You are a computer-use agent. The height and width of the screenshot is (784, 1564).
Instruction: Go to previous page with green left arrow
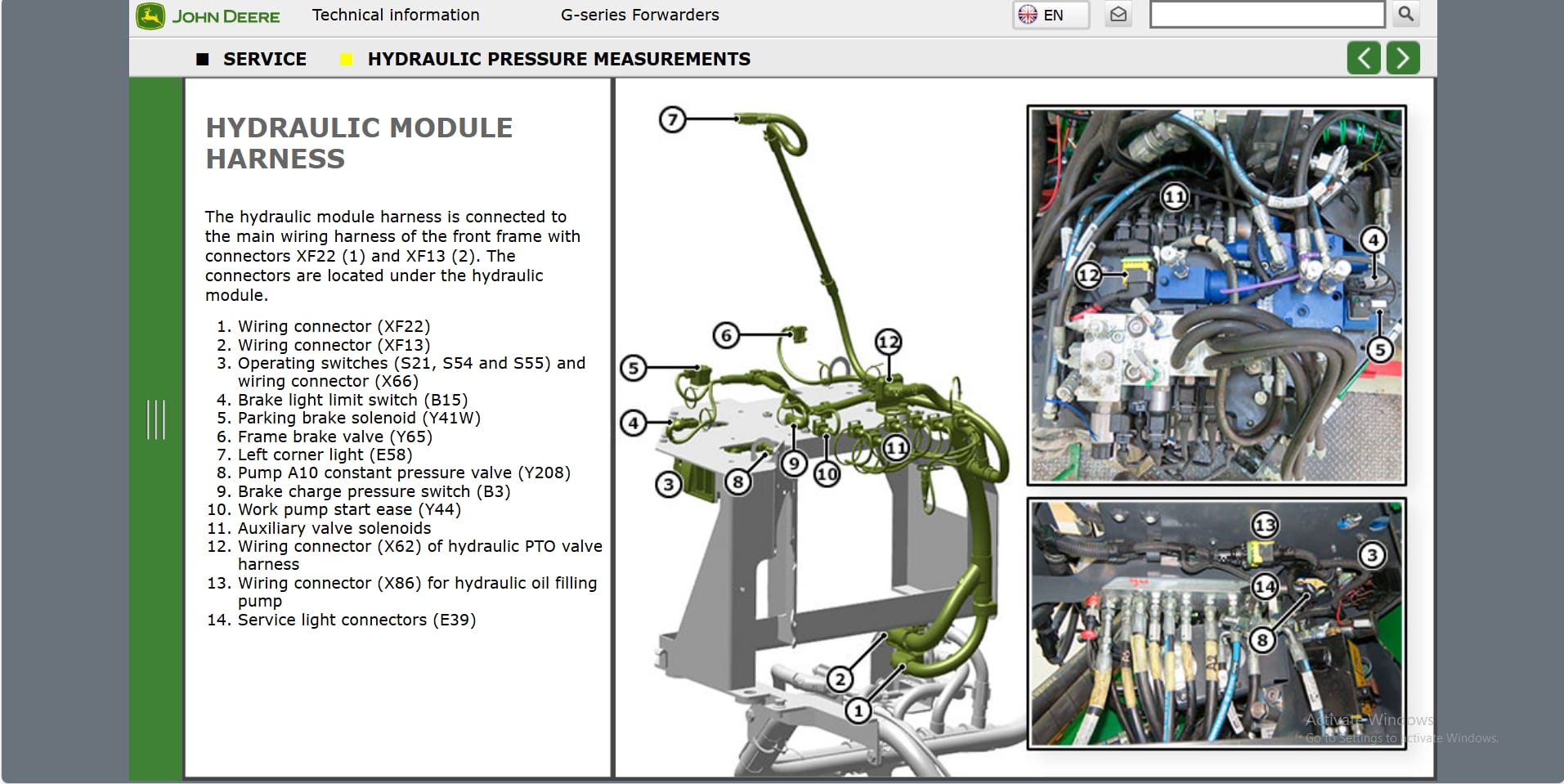pyautogui.click(x=1364, y=58)
